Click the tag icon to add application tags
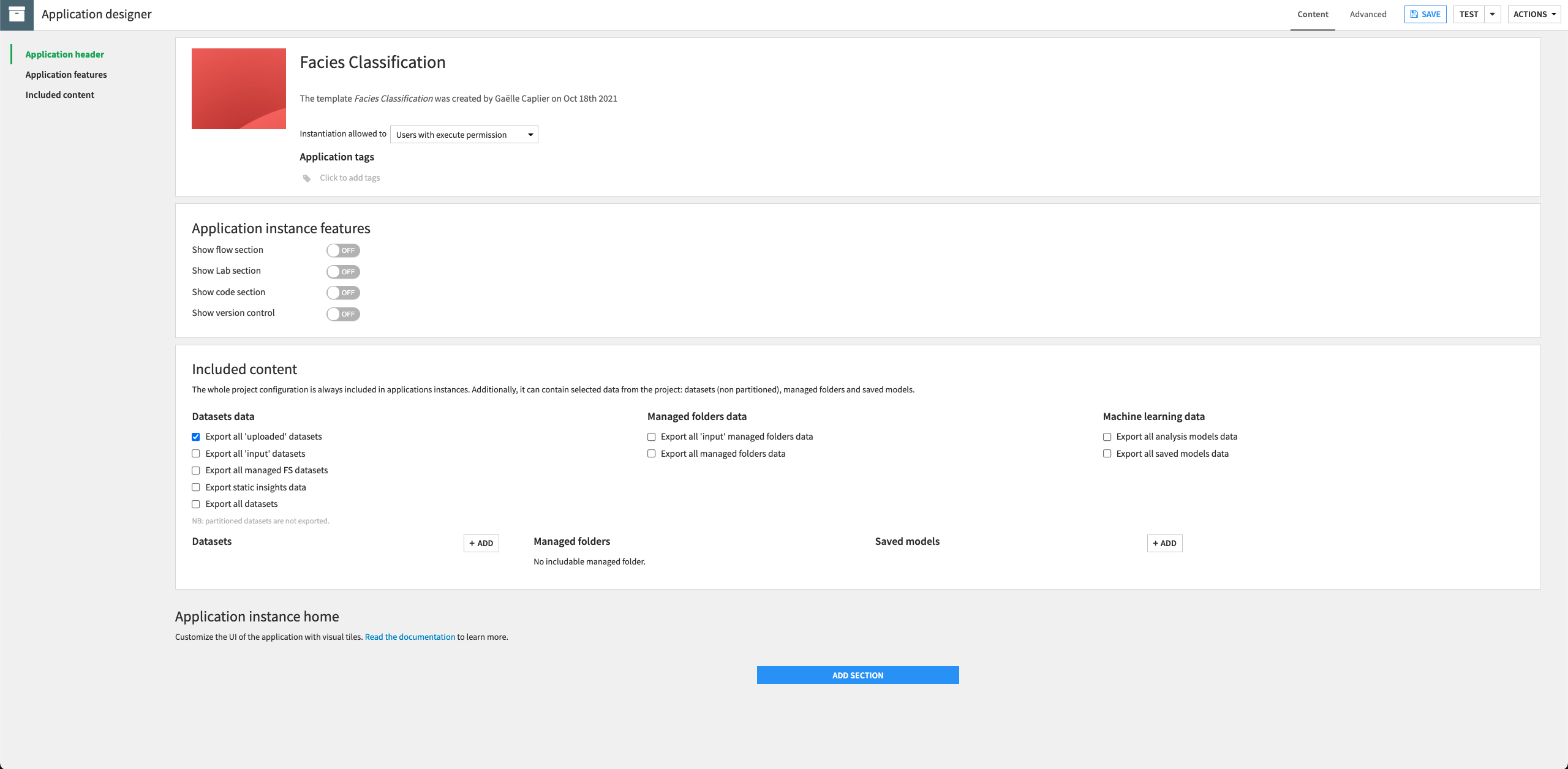The width and height of the screenshot is (1568, 769). pos(306,178)
